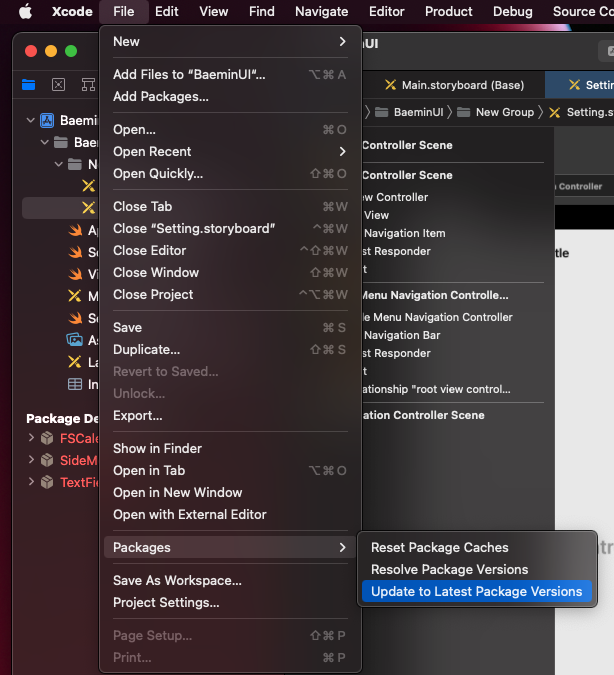The height and width of the screenshot is (675, 614).
Task: Choose Save in File menu
Action: tap(230, 328)
